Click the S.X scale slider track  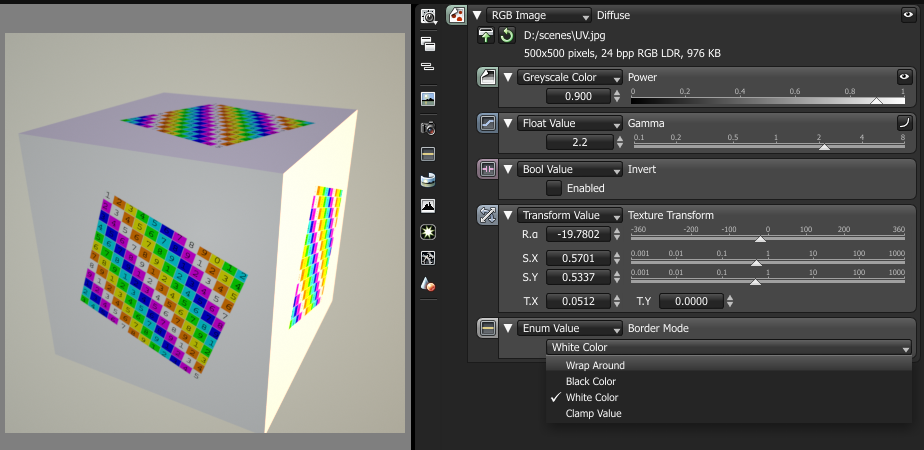click(768, 262)
